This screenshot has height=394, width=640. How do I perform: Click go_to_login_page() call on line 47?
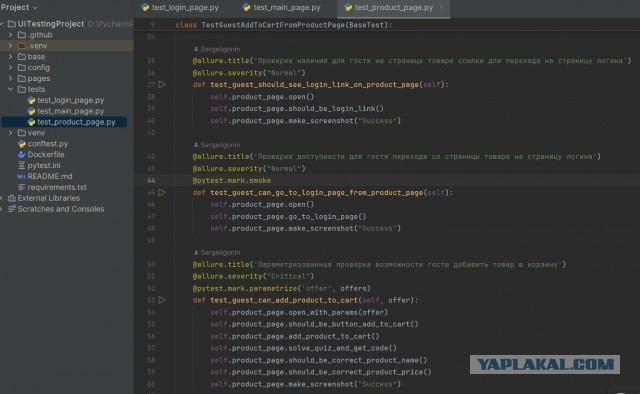327,216
